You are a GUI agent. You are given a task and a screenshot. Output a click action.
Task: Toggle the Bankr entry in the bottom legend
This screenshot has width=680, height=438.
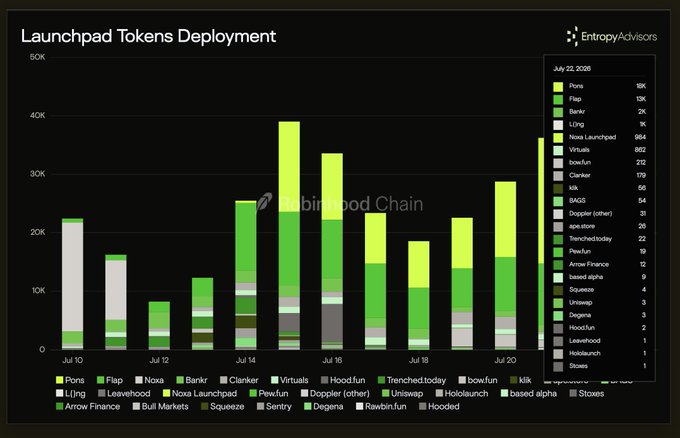coord(192,380)
